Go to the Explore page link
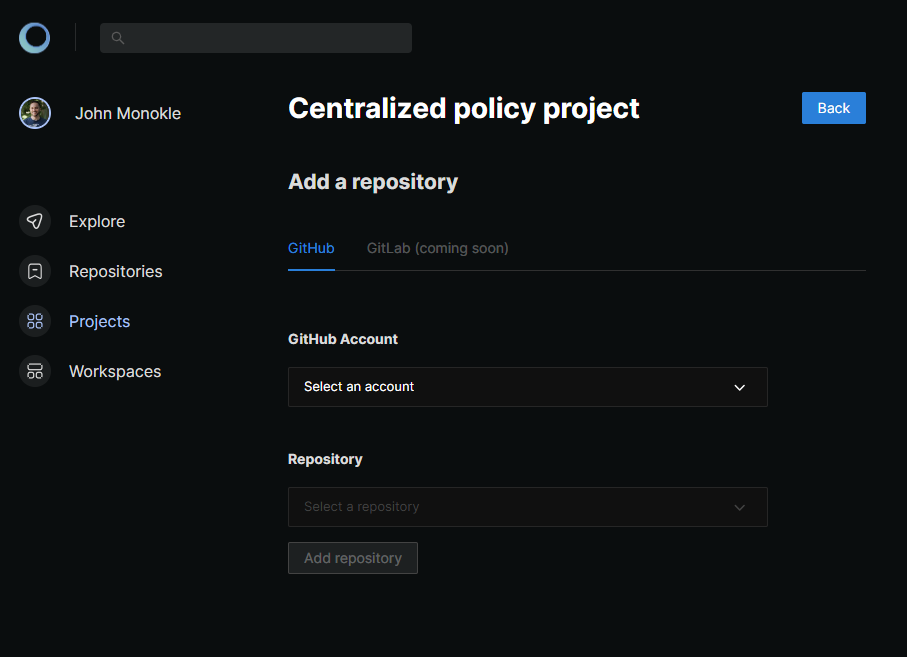This screenshot has width=907, height=657. point(97,221)
